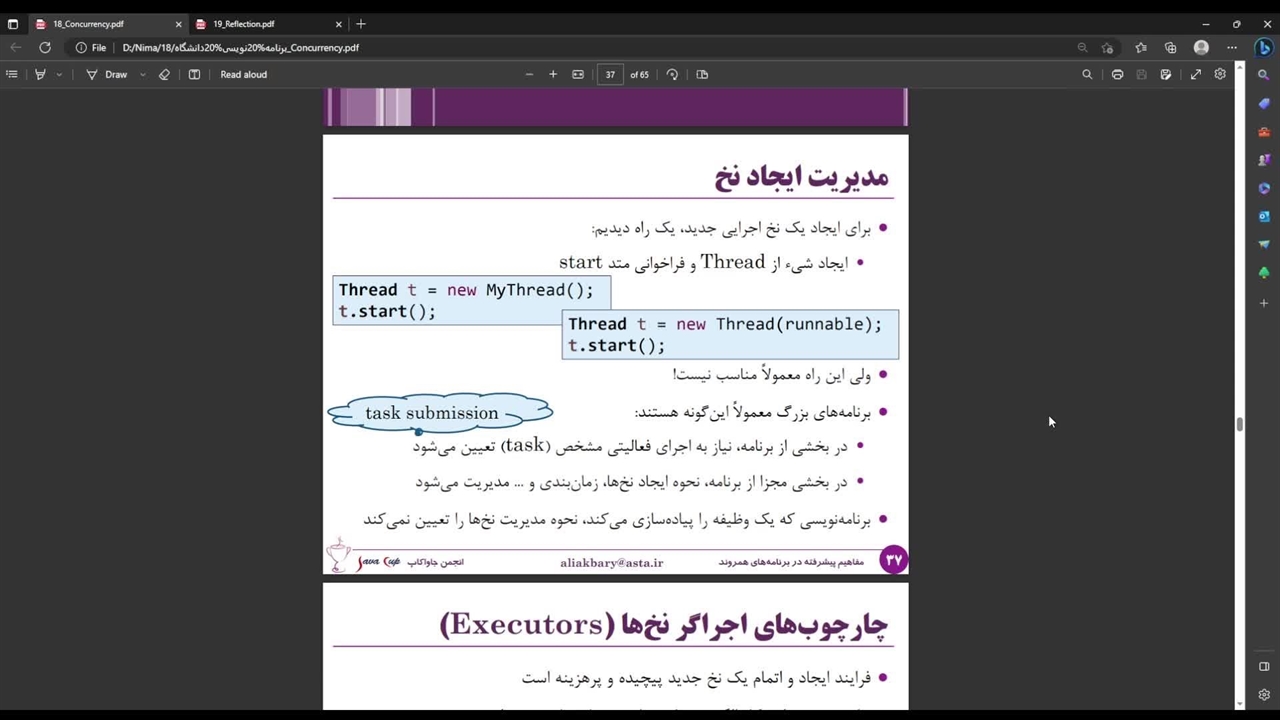The height and width of the screenshot is (720, 1280).
Task: Open the Find in PDF search
Action: [x=1087, y=74]
